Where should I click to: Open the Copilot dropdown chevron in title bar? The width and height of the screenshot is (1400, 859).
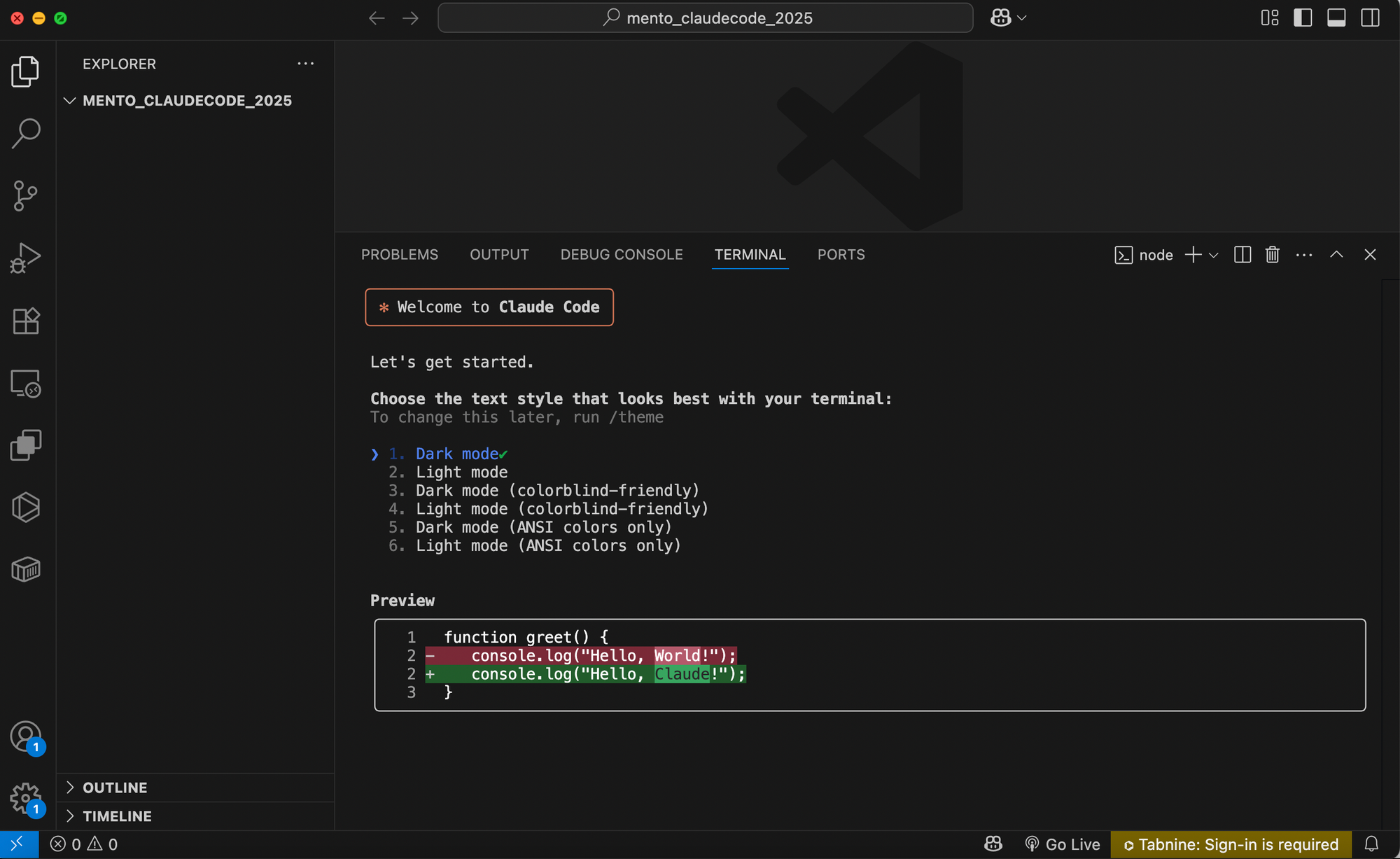pos(1022,18)
